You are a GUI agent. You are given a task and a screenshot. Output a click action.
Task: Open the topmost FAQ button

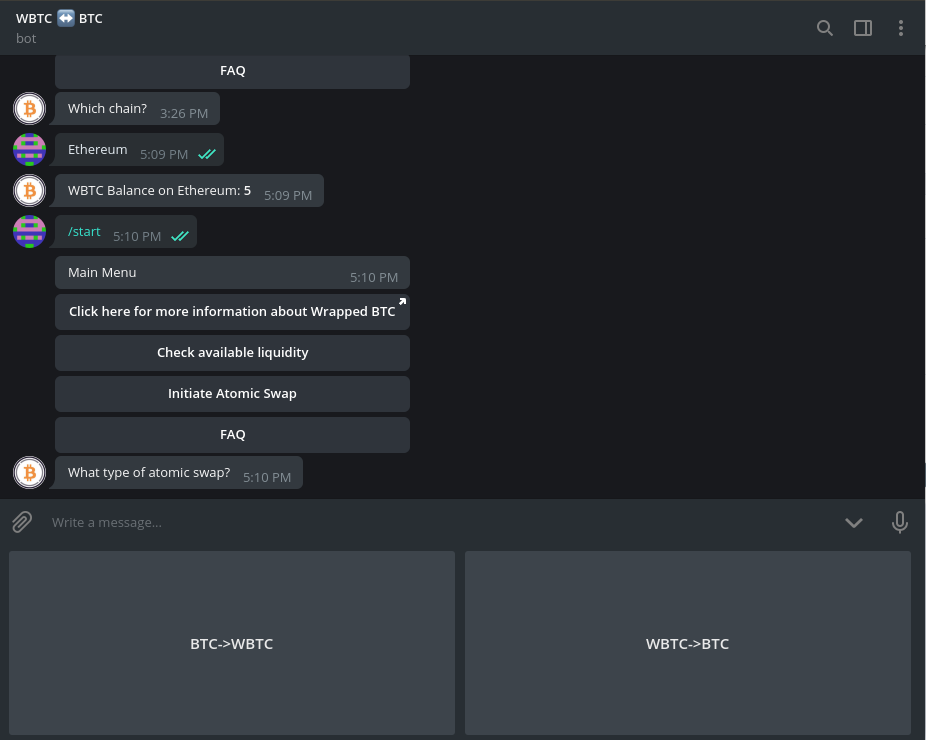232,71
